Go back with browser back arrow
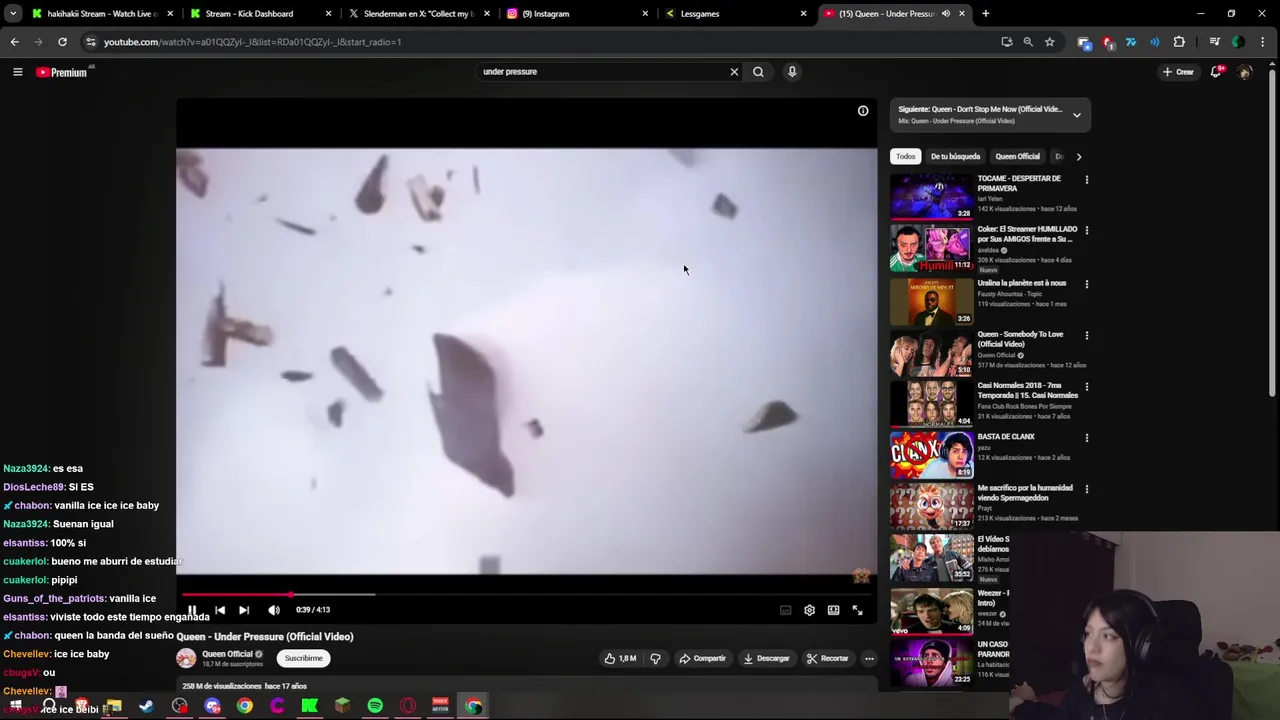This screenshot has height=720, width=1280. click(x=14, y=42)
